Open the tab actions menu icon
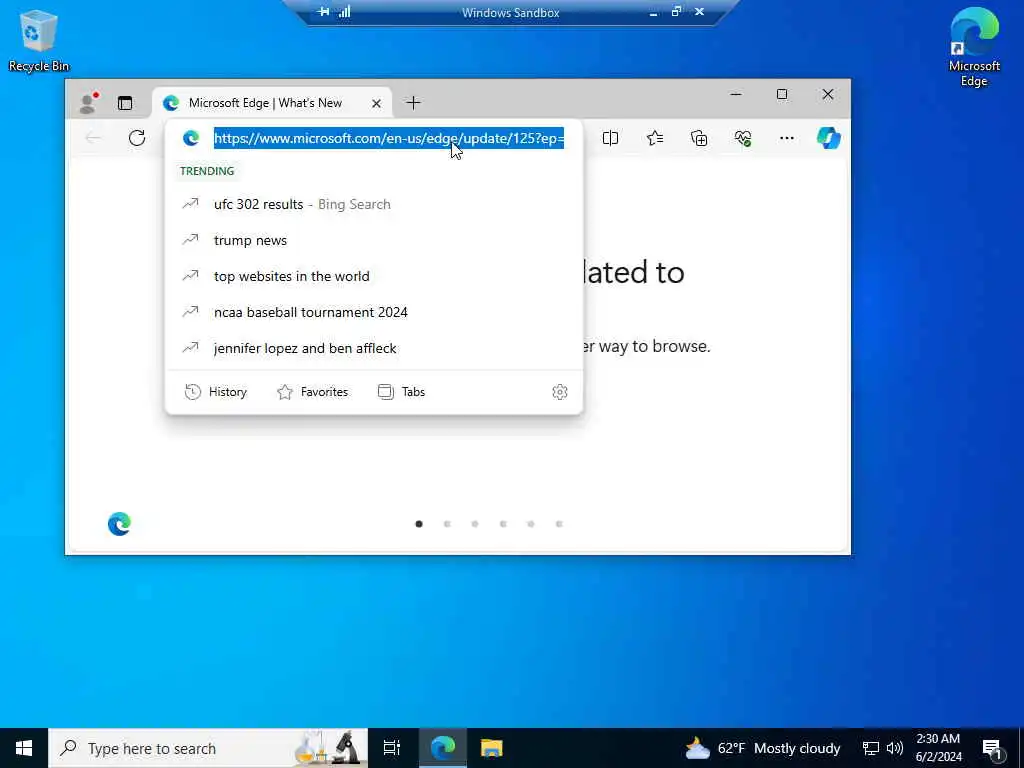 pyautogui.click(x=125, y=103)
